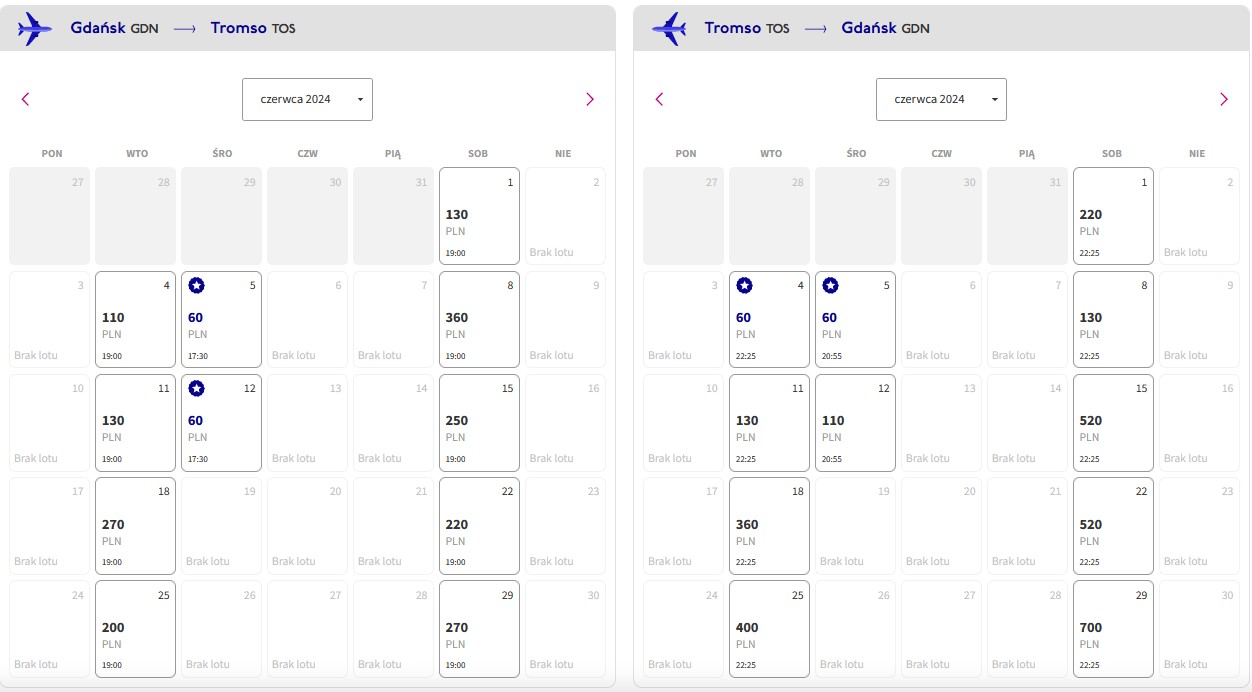The height and width of the screenshot is (692, 1252).
Task: Select outbound flight on 25 June for 200 PLN
Action: [135, 629]
